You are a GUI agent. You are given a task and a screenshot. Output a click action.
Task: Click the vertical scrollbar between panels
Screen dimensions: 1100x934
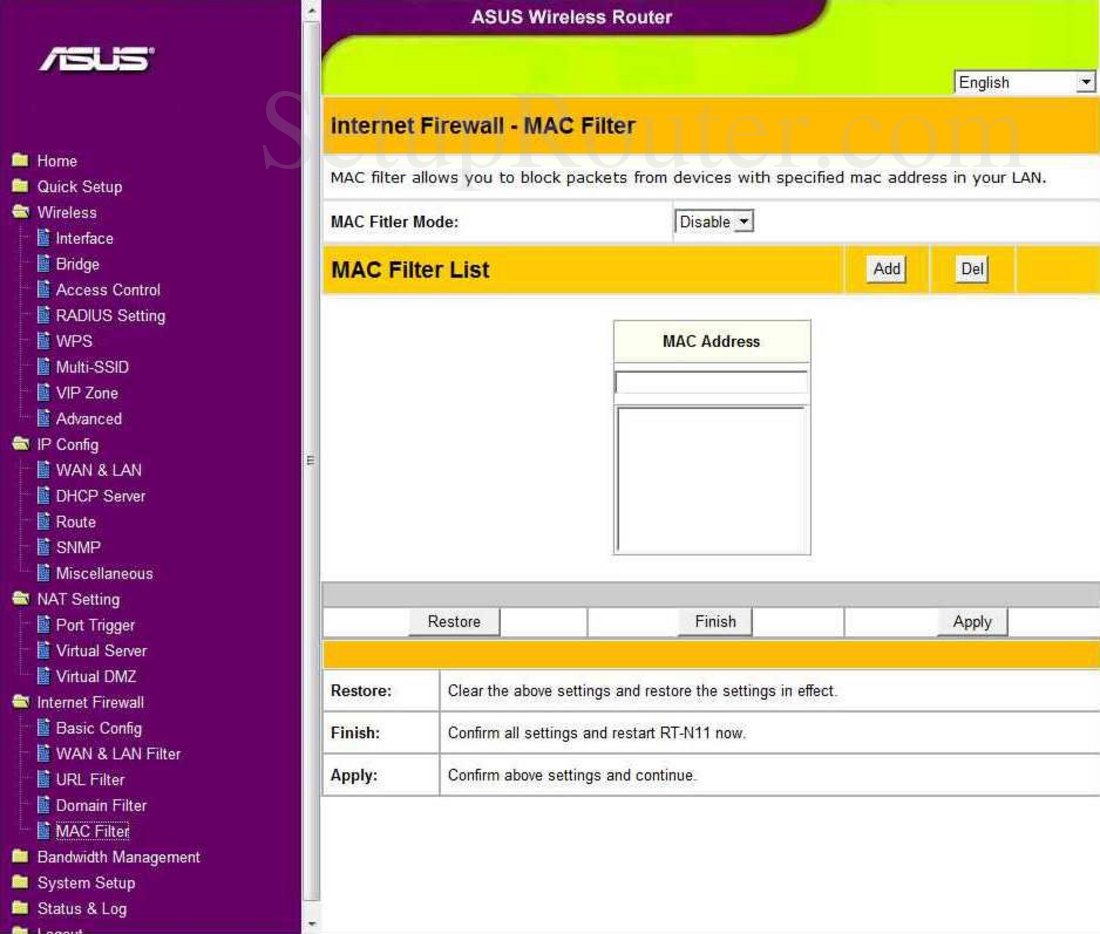pyautogui.click(x=309, y=460)
